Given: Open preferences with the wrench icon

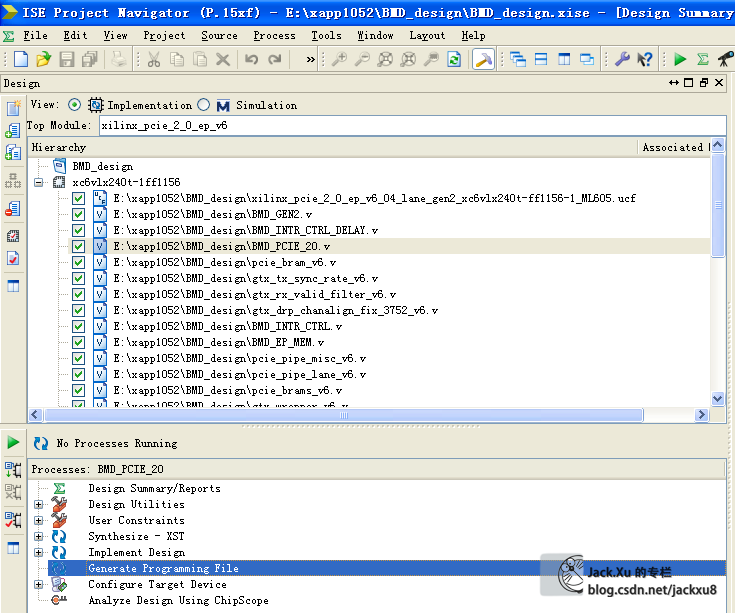Looking at the screenshot, I should click(x=622, y=59).
